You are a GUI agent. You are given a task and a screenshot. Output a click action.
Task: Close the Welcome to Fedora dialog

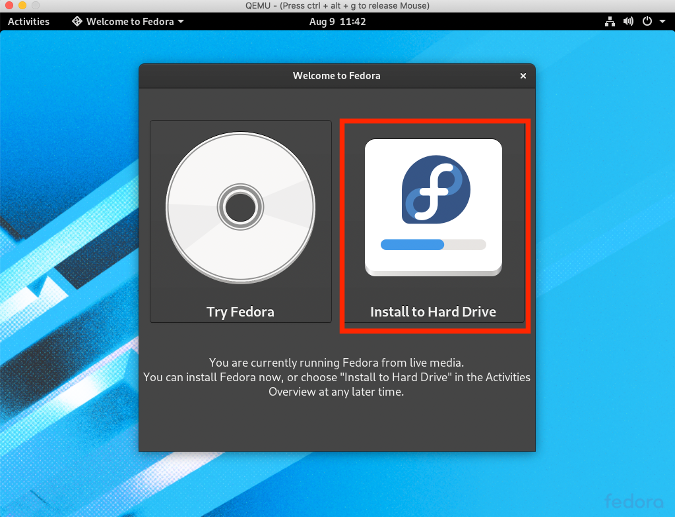coord(522,75)
